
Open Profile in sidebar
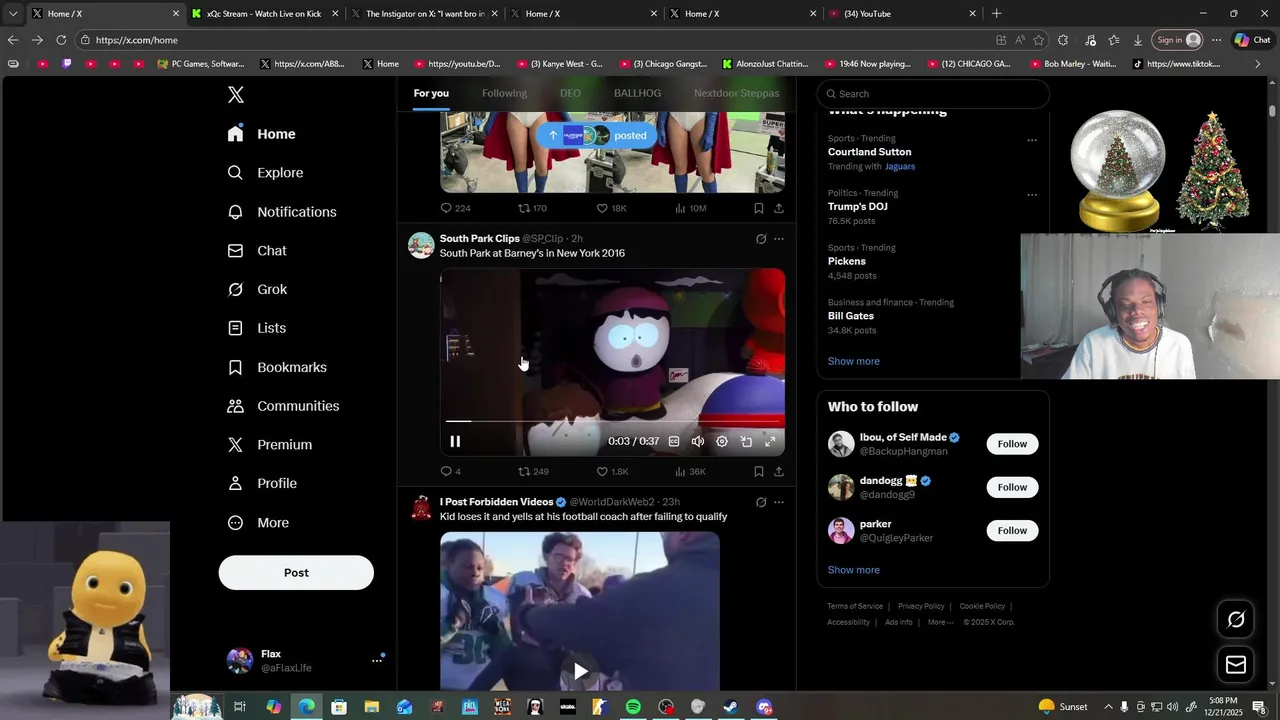262,483
